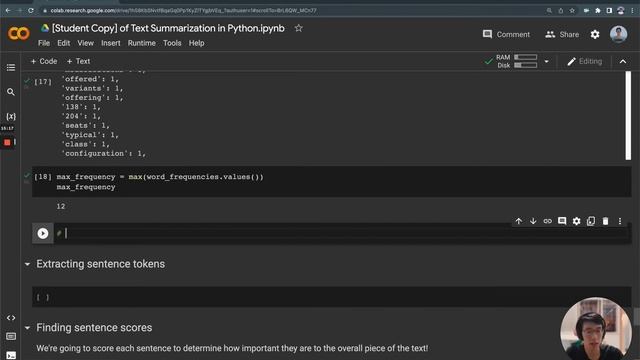Switch the Editing mode button
The height and width of the screenshot is (360, 640).
584,61
